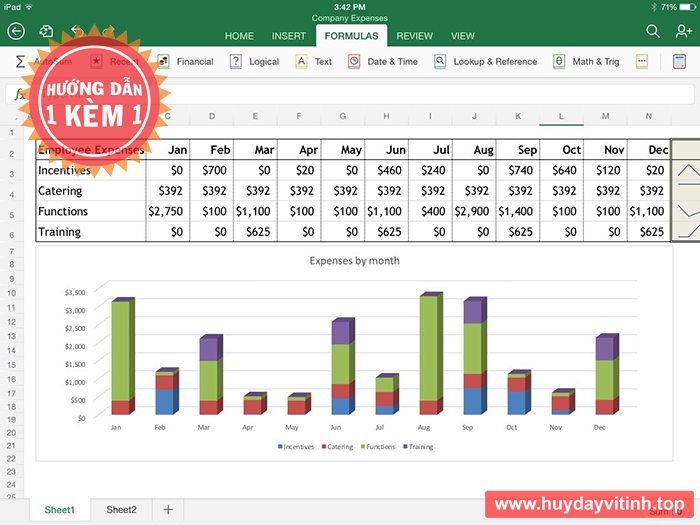The width and height of the screenshot is (700, 525).
Task: Open the More functions ellipsis icon
Action: 642,61
